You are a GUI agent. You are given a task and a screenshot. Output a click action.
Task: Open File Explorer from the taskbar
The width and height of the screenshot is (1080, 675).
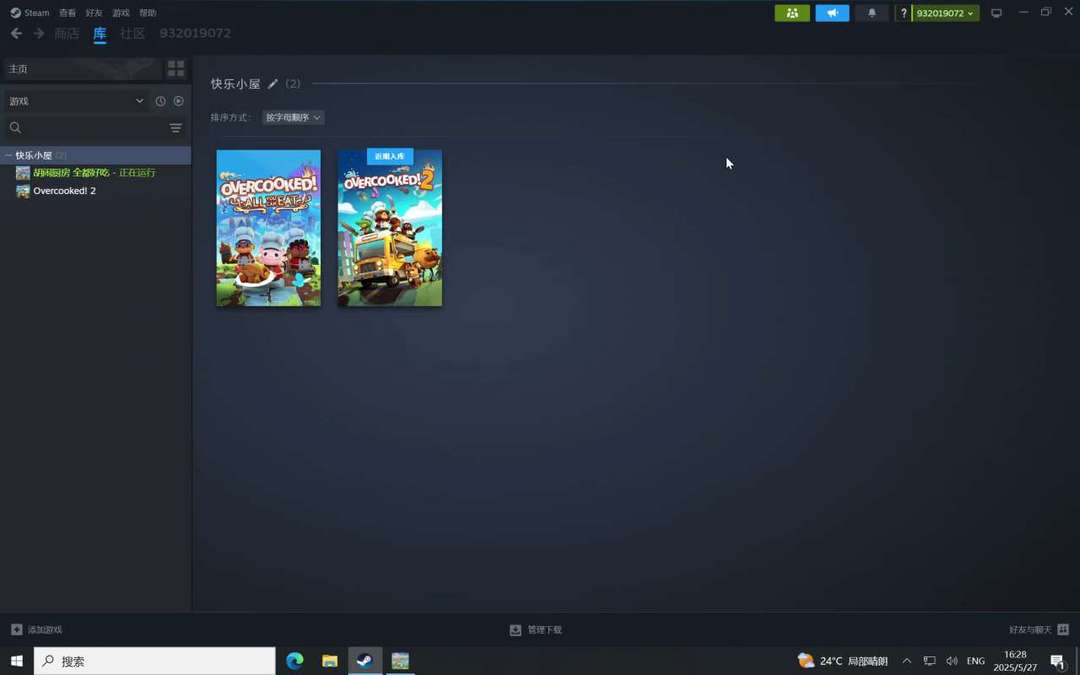tap(330, 661)
